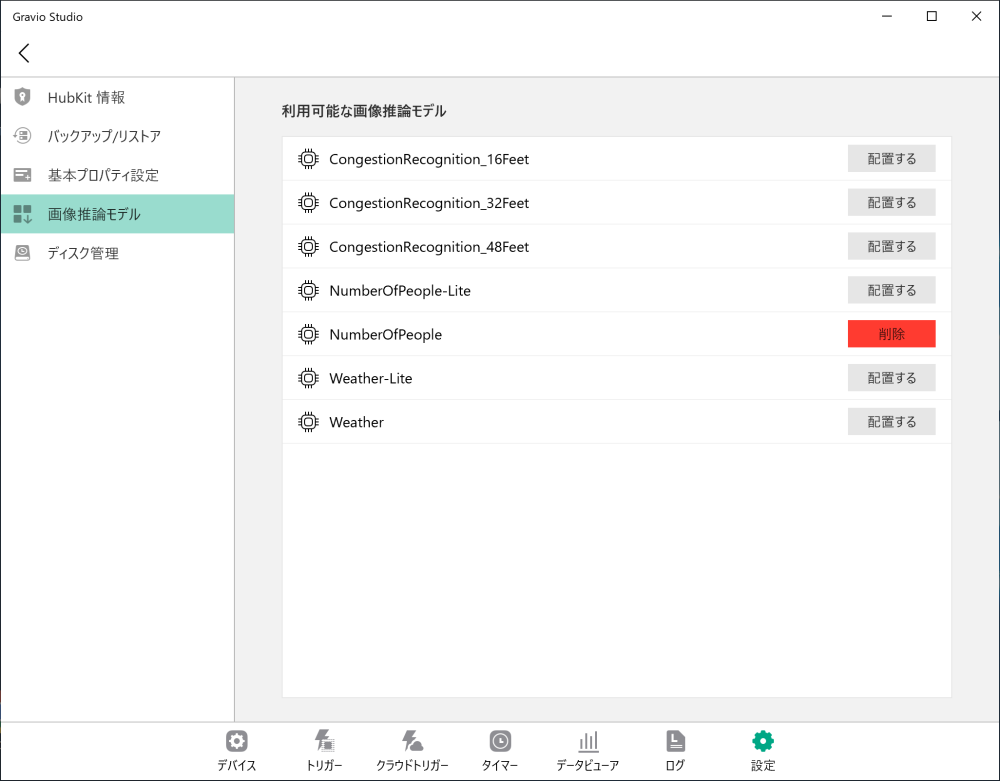Viewport: 1000px width, 781px height.
Task: Switch to トリガー tab label
Action: (x=325, y=765)
